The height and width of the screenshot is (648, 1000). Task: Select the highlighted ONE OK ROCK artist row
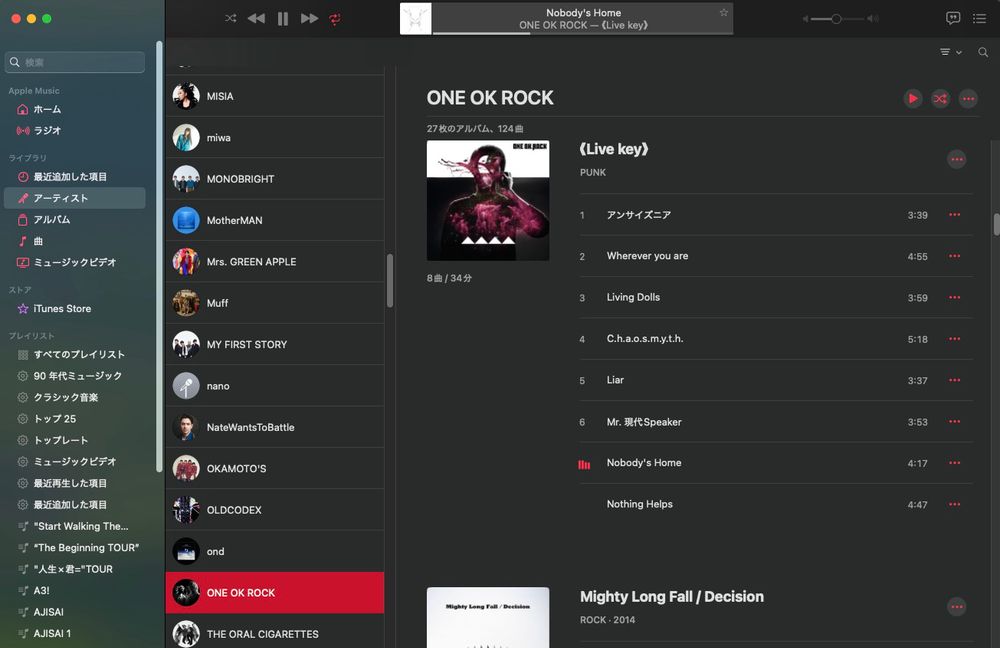click(275, 593)
